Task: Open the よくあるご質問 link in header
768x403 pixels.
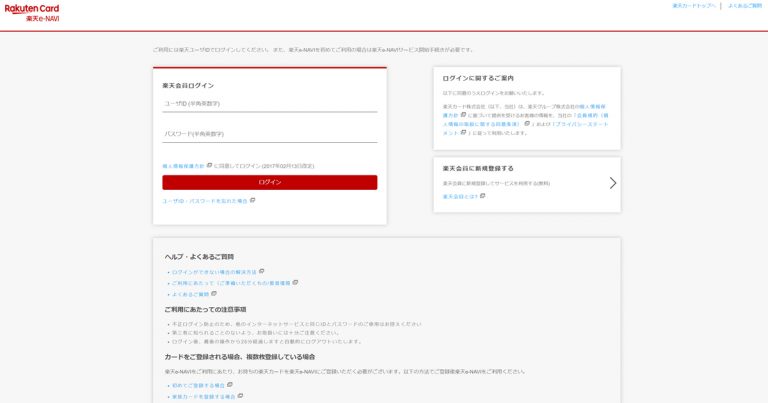Action: 743,6
